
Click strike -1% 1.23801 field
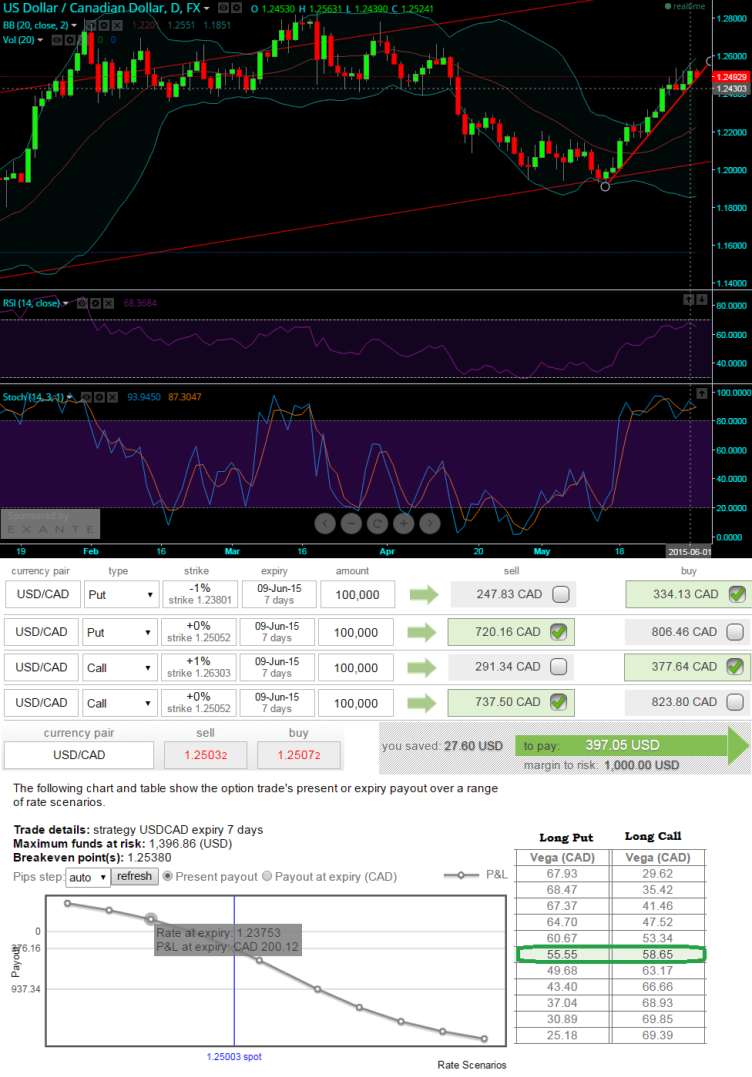[200, 594]
